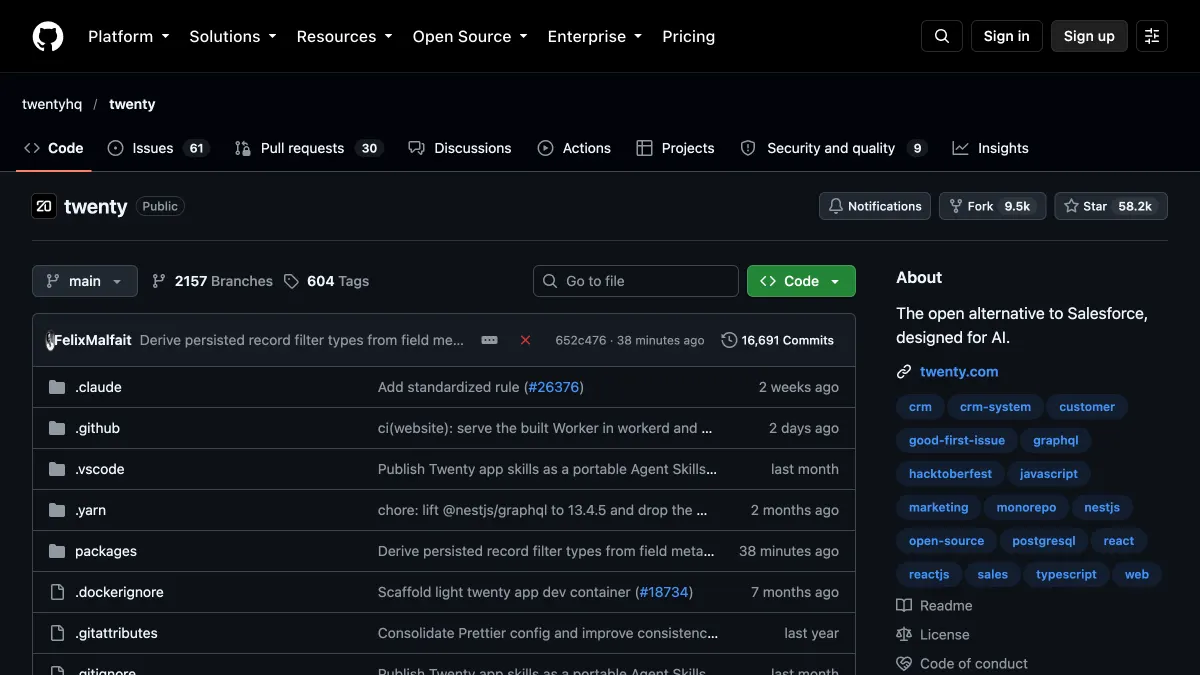Open the green Code dropdown button
The width and height of the screenshot is (1200, 675).
click(801, 281)
